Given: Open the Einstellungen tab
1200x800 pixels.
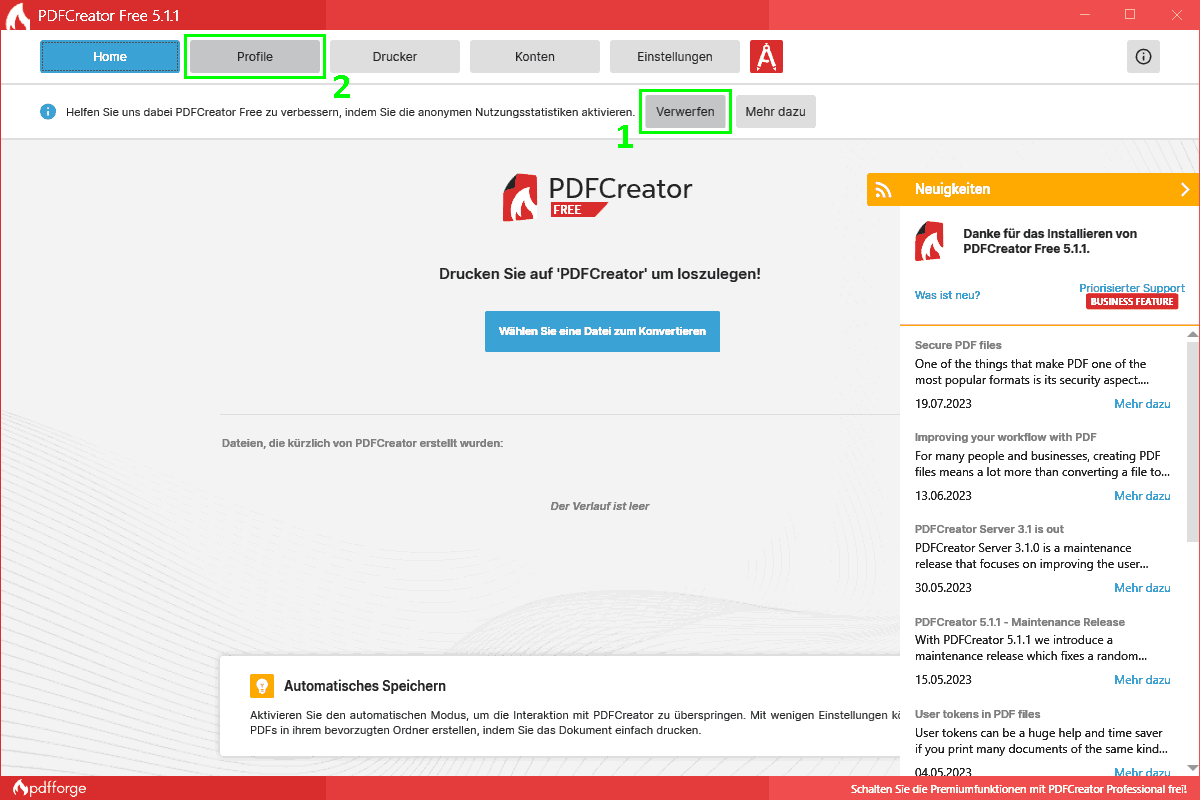Looking at the screenshot, I should [x=675, y=57].
